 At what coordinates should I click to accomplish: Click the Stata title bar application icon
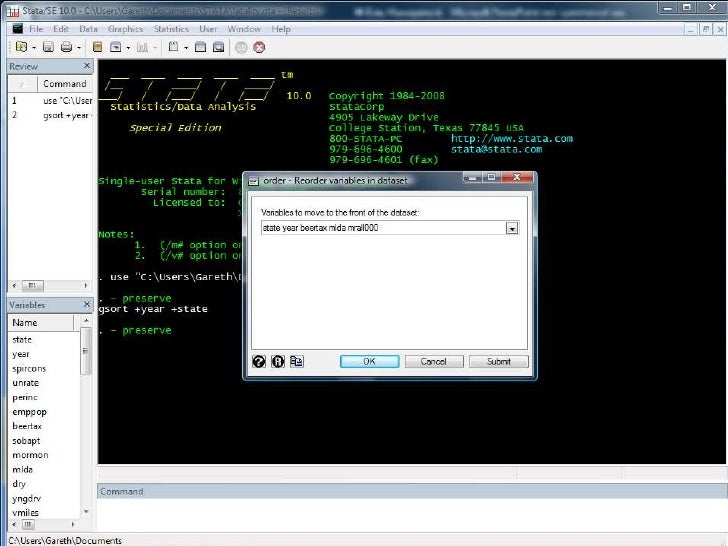click(13, 10)
